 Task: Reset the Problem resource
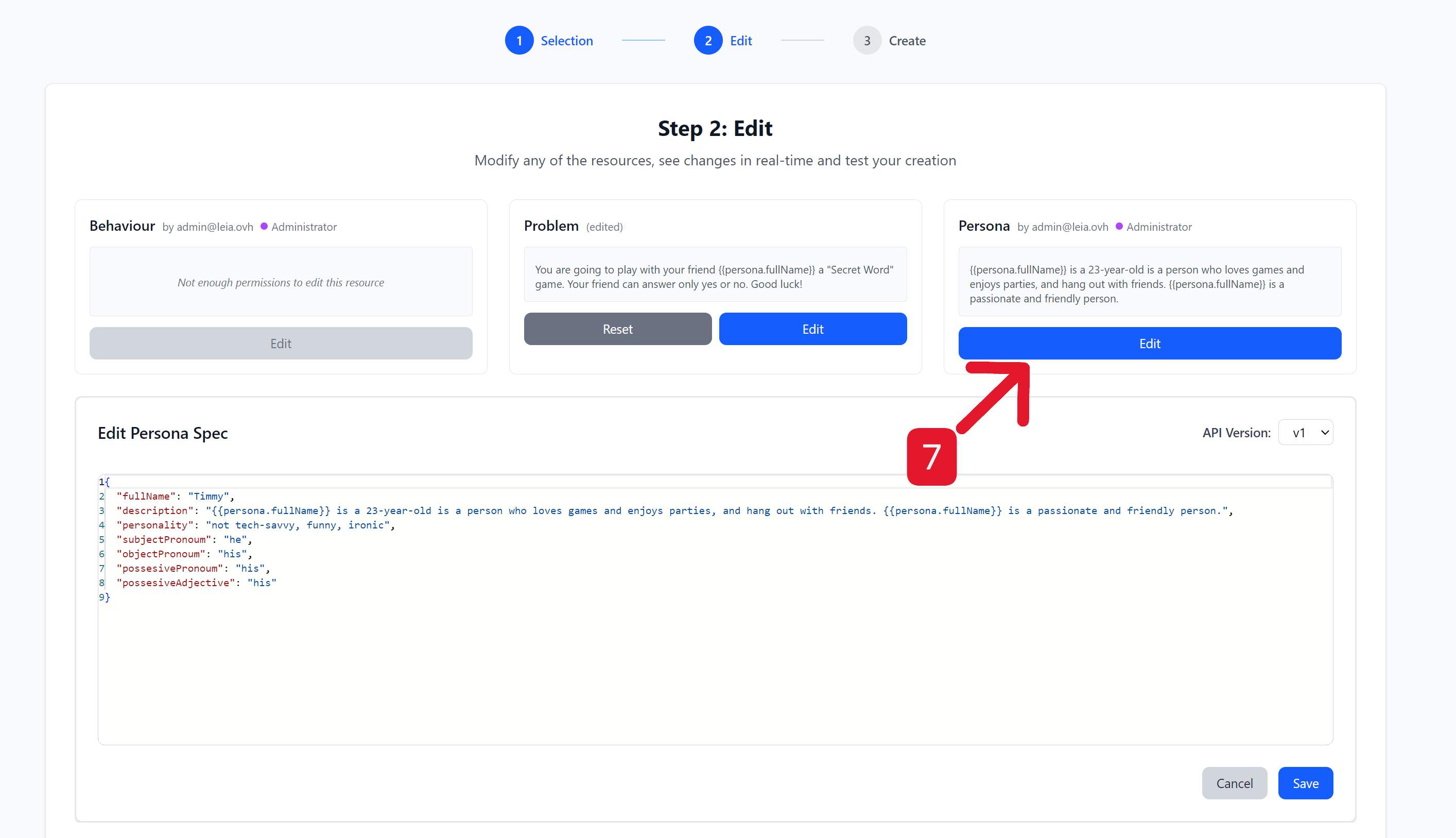pos(617,329)
